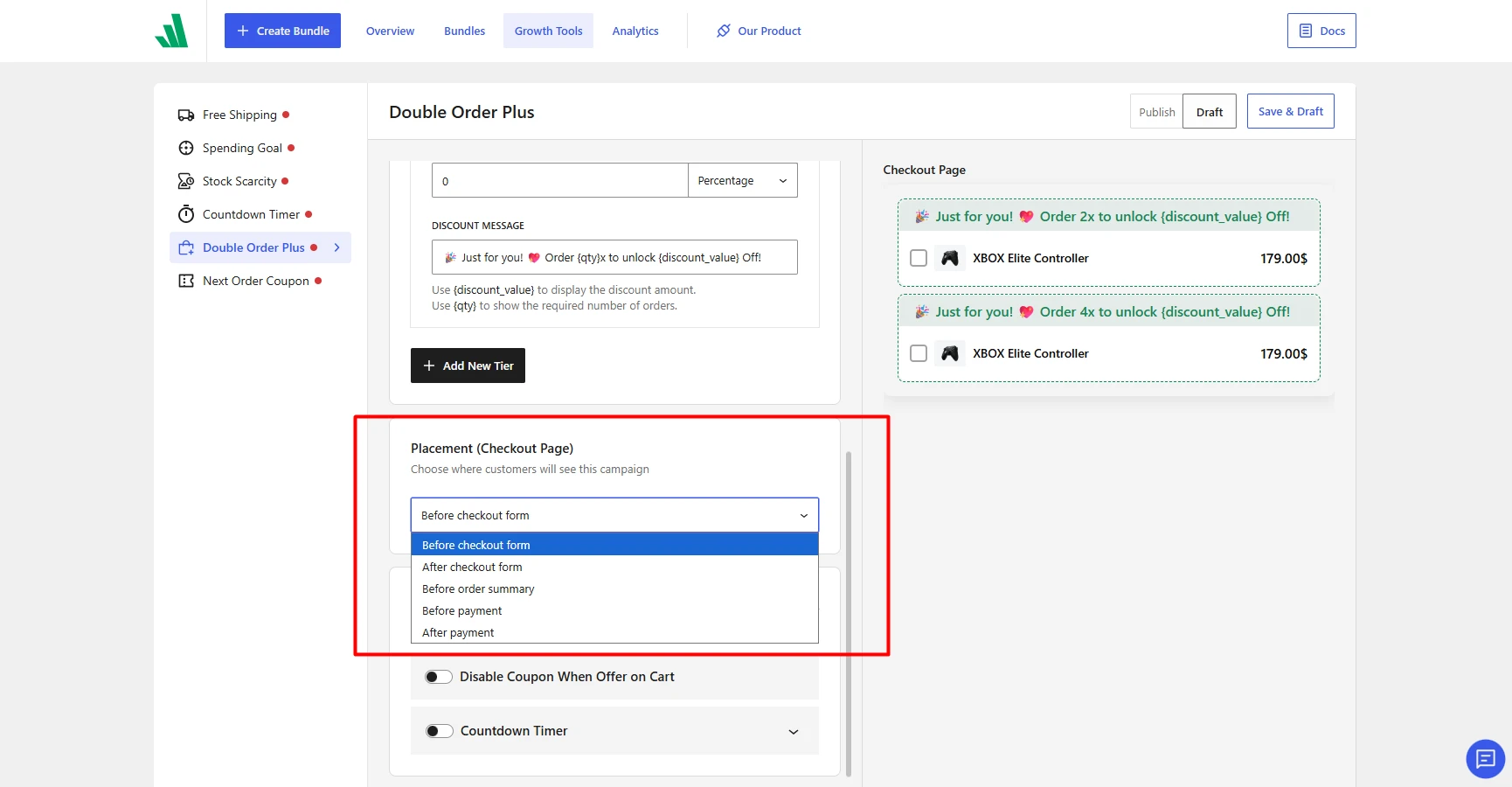Select After checkout form option
This screenshot has width=1512, height=787.
coord(614,567)
